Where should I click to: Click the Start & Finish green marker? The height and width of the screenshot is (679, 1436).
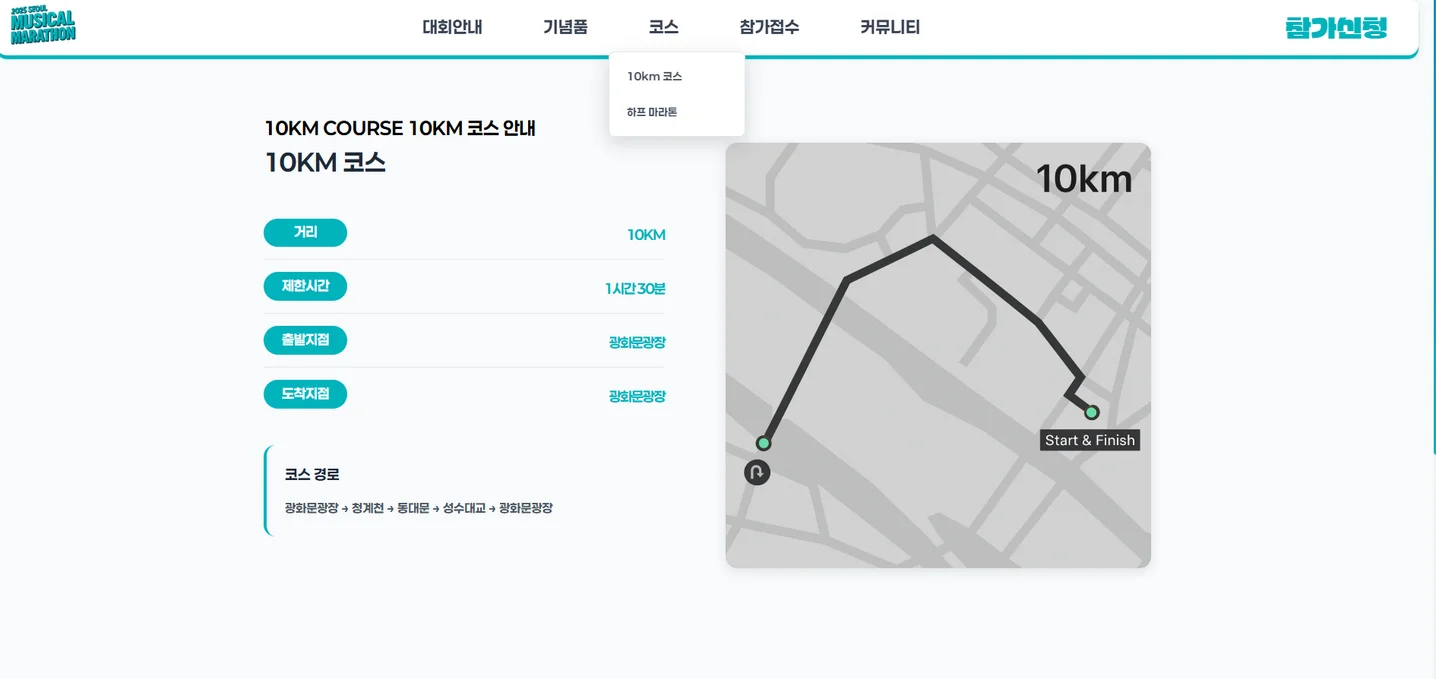[x=1092, y=412]
